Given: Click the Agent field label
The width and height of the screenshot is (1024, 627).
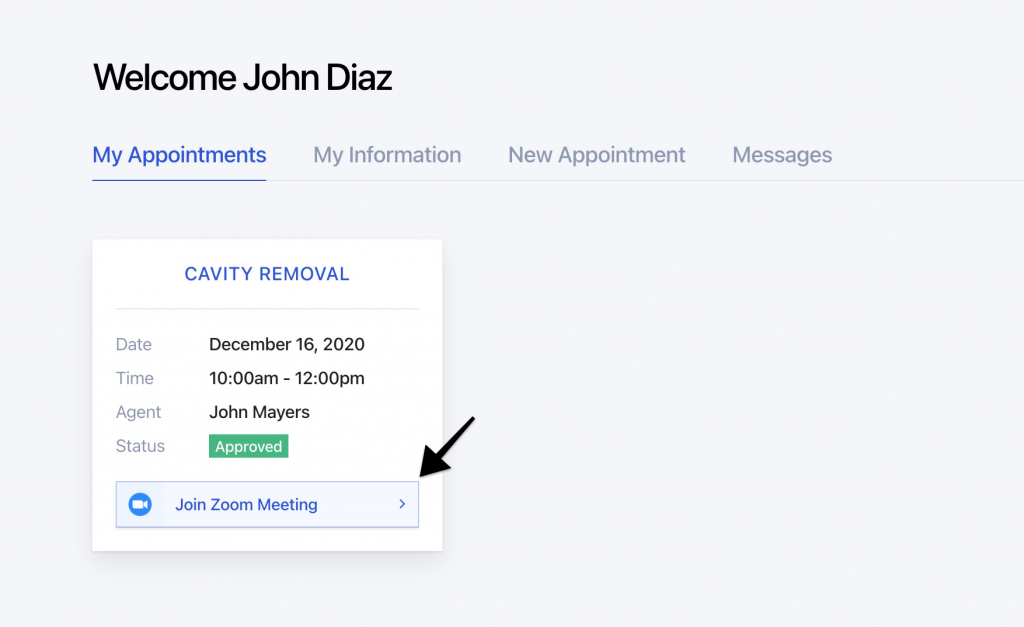Looking at the screenshot, I should click(138, 412).
